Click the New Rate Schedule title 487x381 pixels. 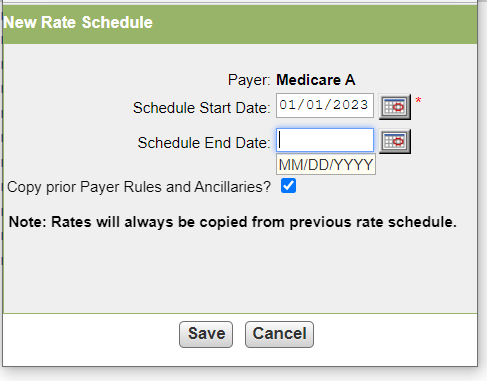coord(78,23)
